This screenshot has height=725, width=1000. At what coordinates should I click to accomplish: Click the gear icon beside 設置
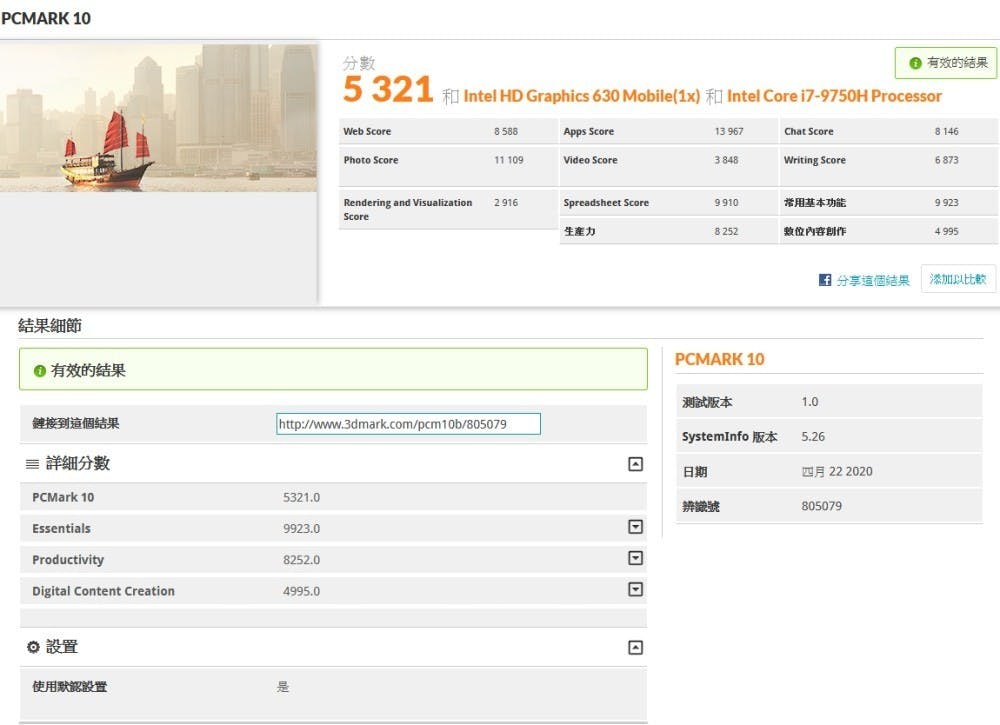[x=33, y=648]
